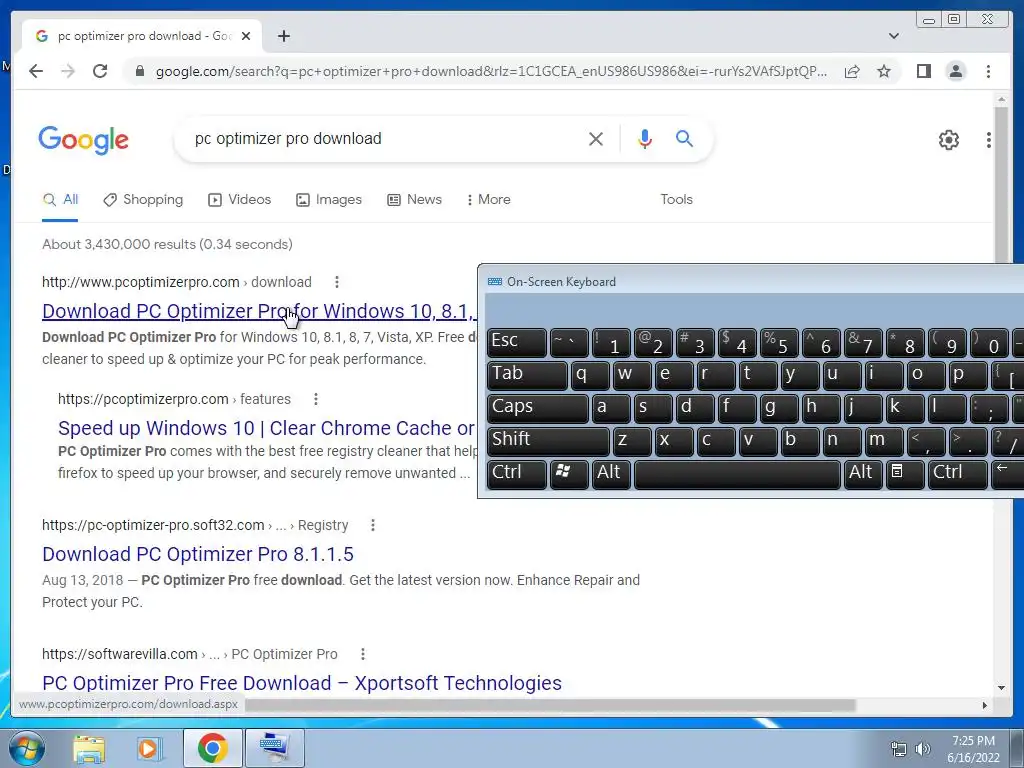The image size is (1024, 768).
Task: Open Windows Explorer from the taskbar
Action: [89, 748]
